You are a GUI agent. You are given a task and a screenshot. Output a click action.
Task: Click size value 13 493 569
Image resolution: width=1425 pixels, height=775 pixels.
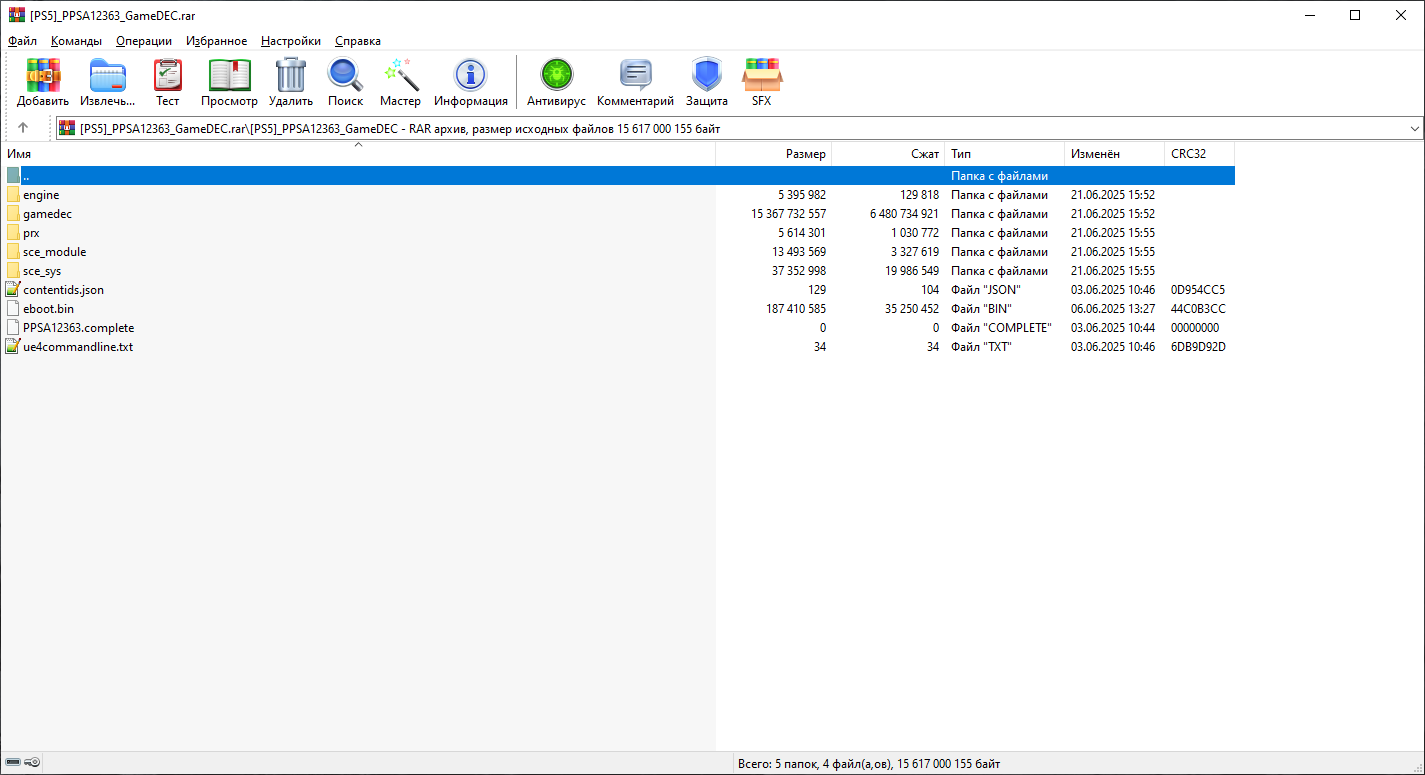click(x=799, y=252)
